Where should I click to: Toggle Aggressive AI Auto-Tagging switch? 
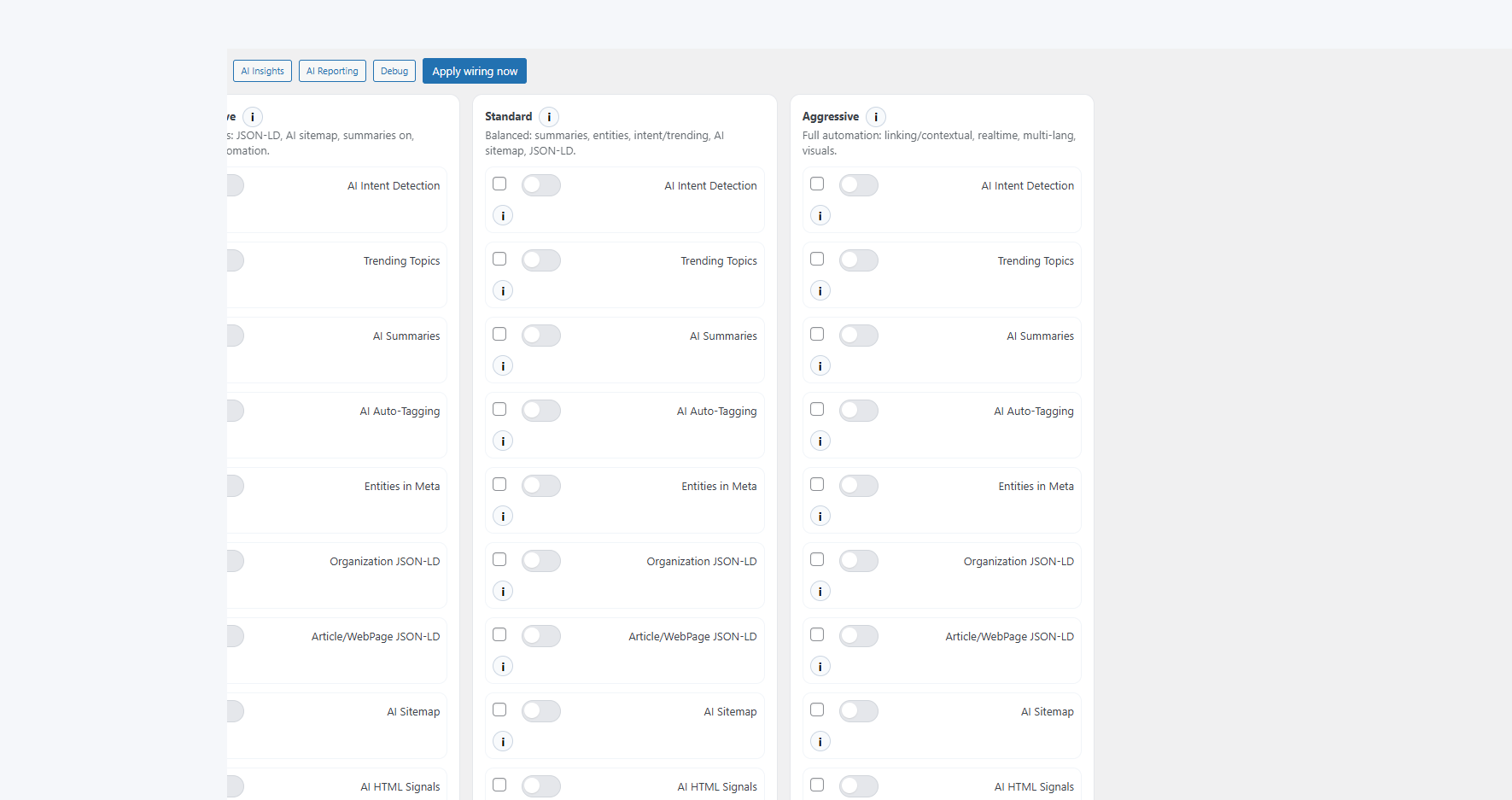(x=859, y=411)
